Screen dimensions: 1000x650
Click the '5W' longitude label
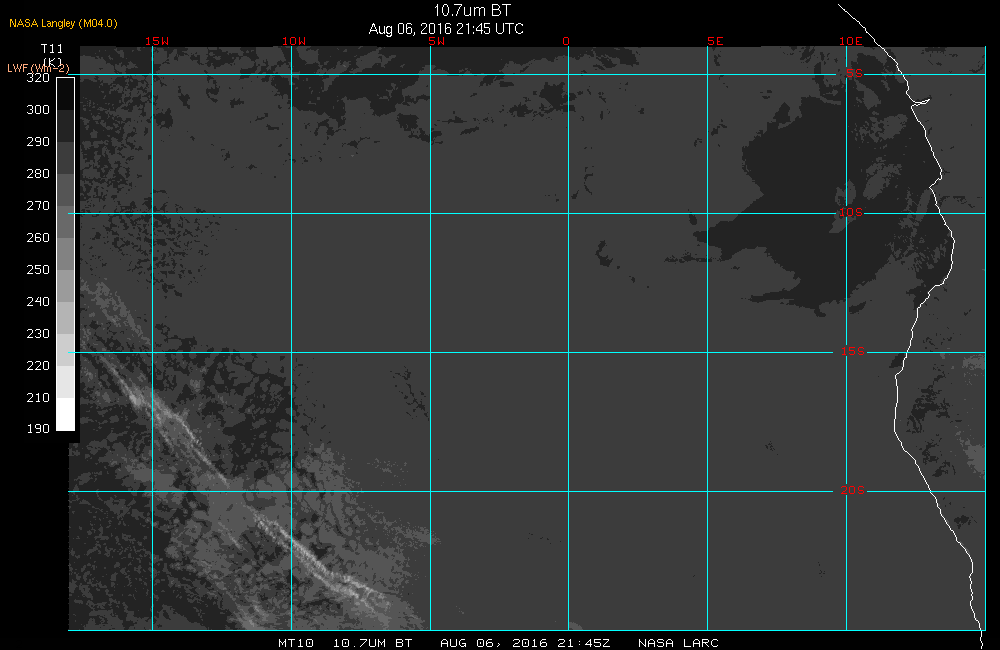coord(437,41)
